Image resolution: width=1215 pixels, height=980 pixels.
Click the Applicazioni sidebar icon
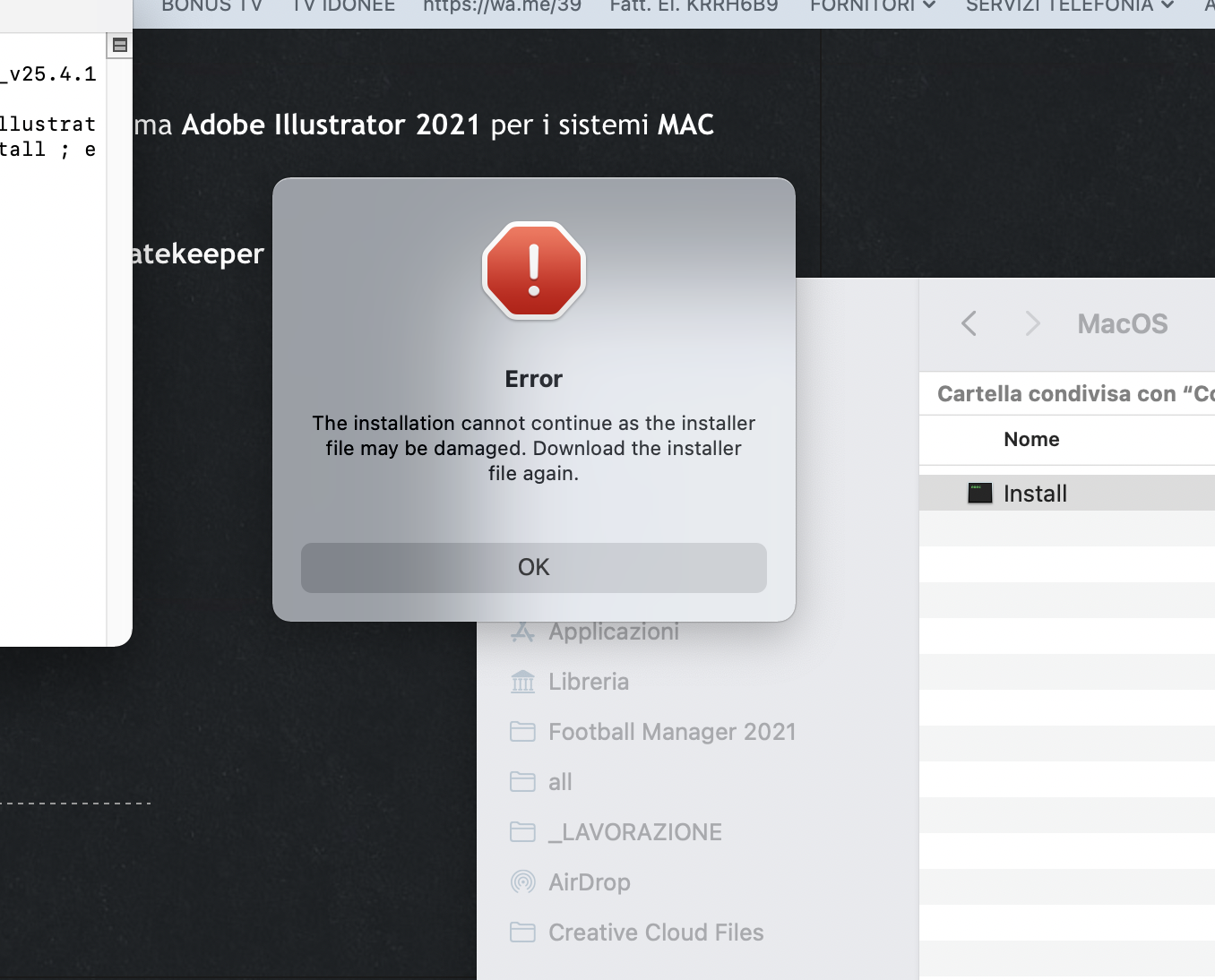[522, 632]
